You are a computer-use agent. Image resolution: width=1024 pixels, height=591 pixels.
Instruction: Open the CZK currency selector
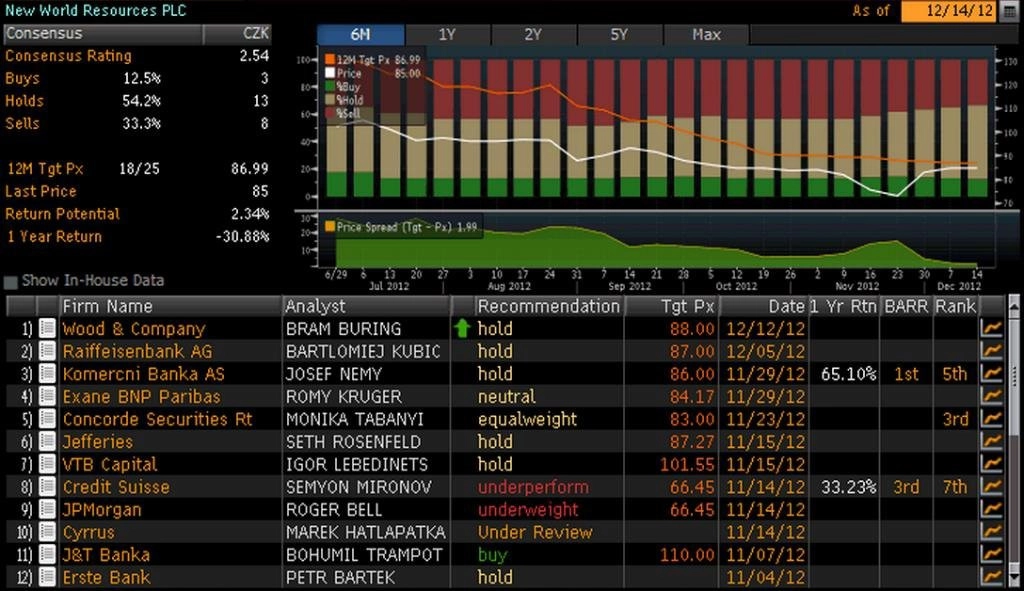(237, 33)
